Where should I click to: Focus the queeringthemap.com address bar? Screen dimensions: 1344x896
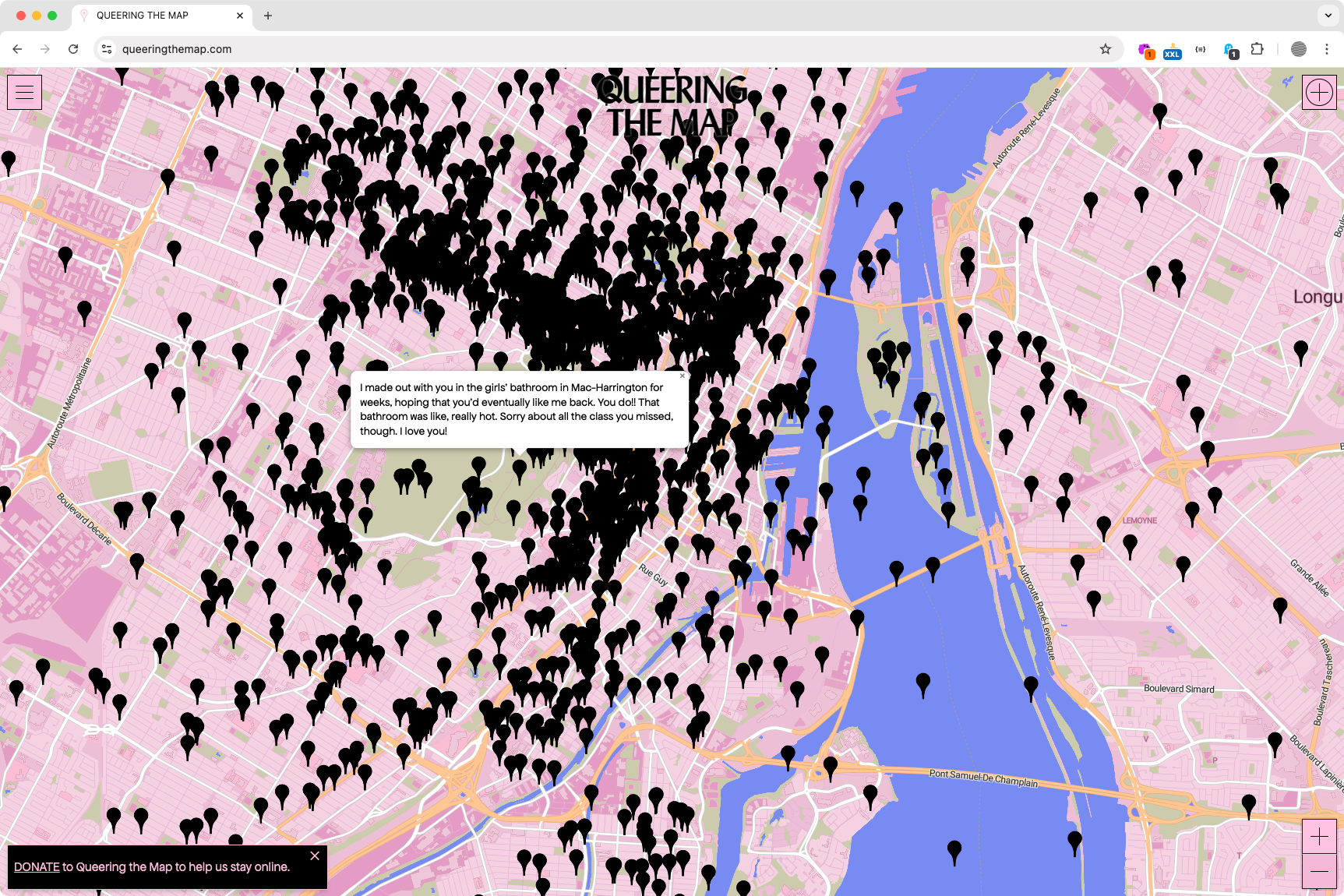tap(608, 49)
